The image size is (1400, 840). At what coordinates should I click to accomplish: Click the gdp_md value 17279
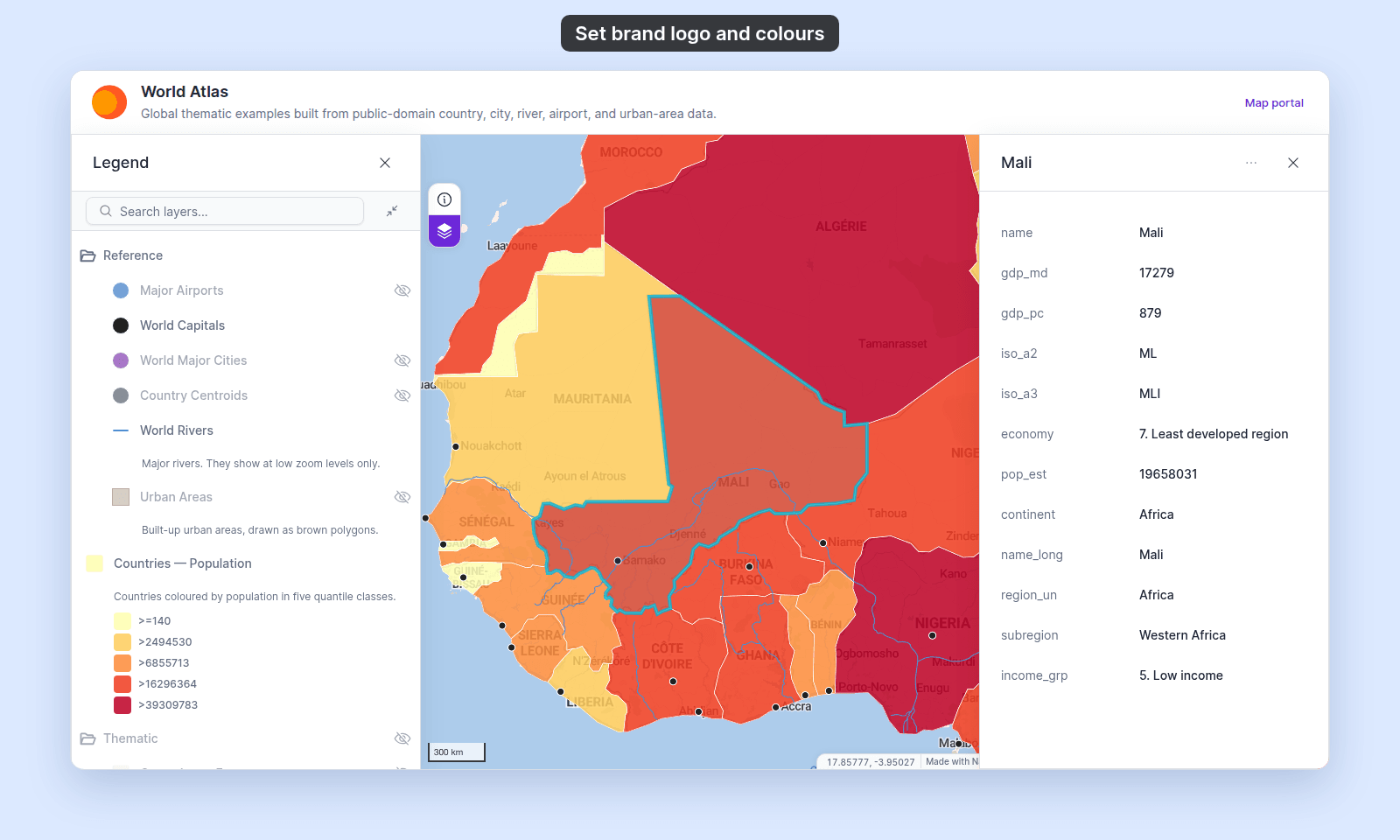point(1157,273)
